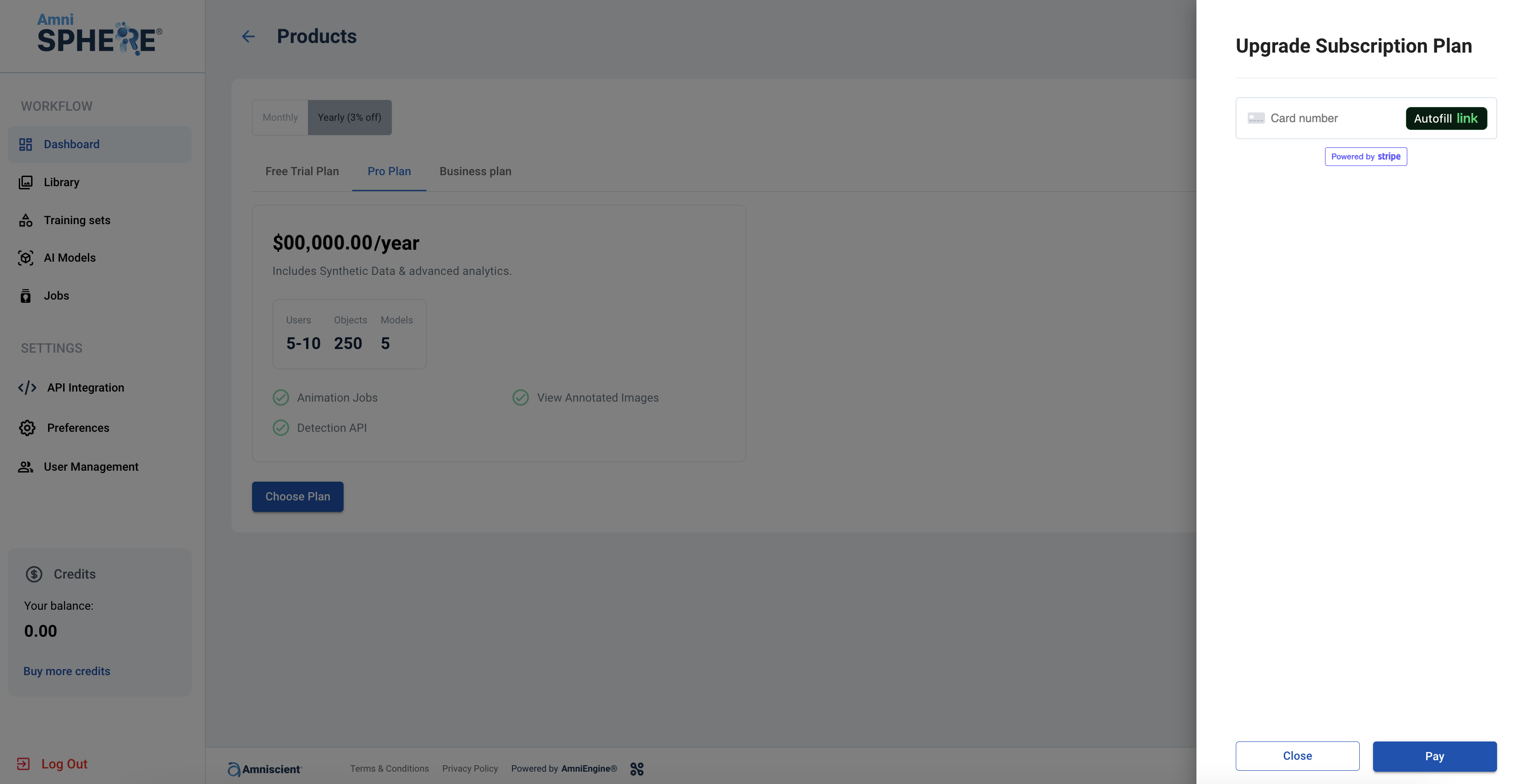Click the $00,000.00/year price text
Image resolution: width=1519 pixels, height=784 pixels.
pyautogui.click(x=345, y=243)
